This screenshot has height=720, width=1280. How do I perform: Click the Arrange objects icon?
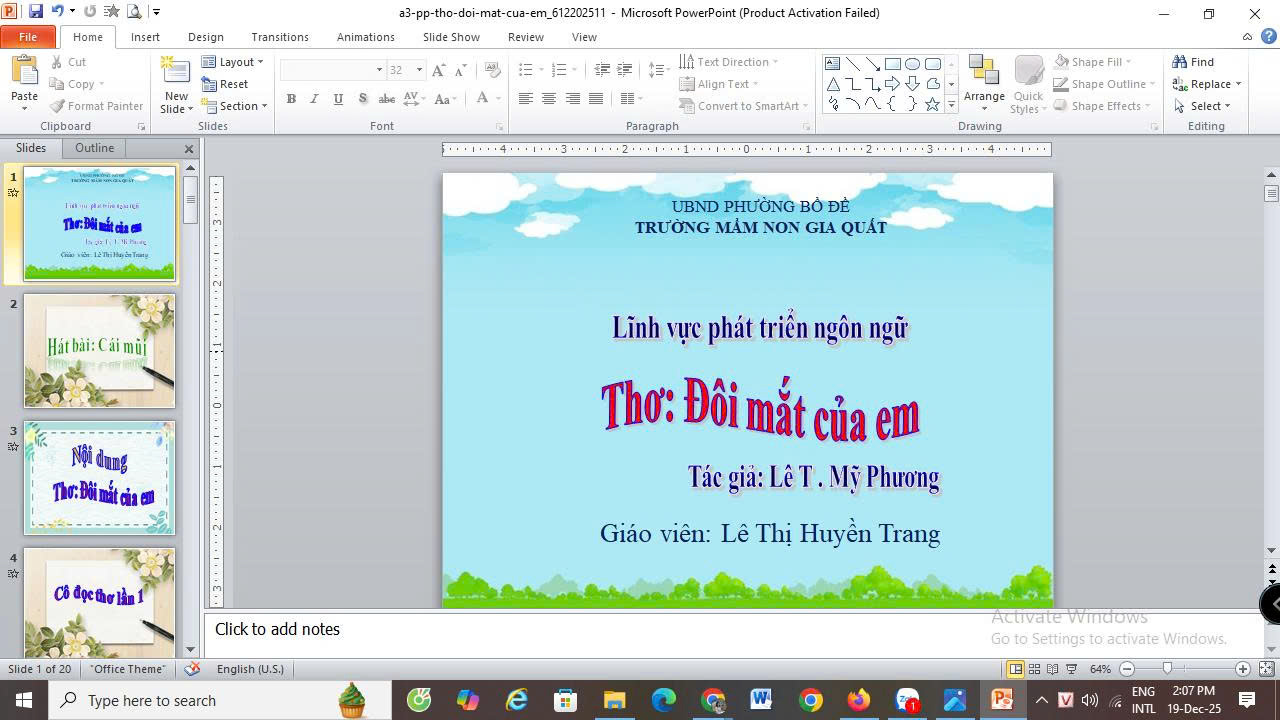tap(984, 78)
